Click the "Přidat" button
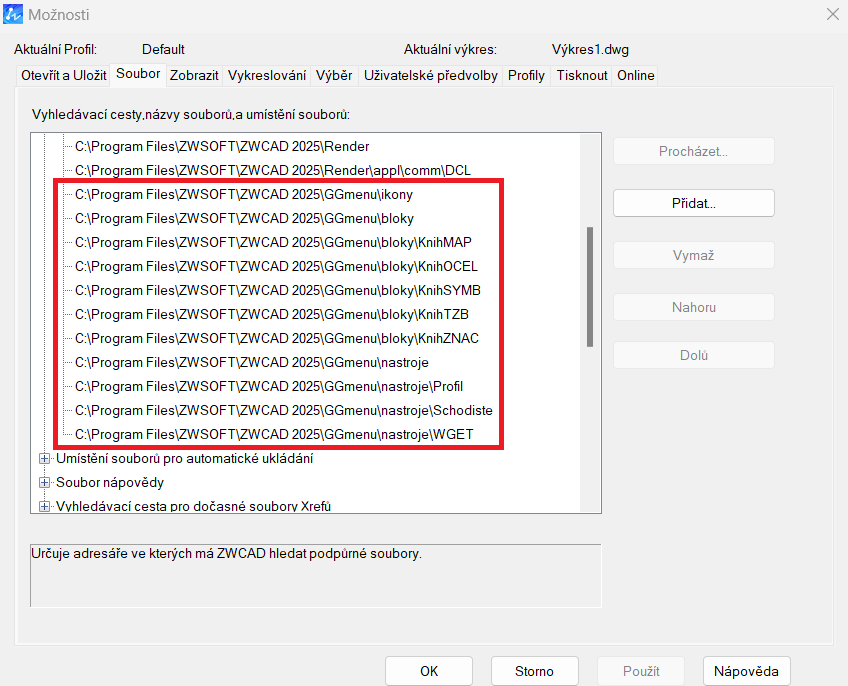The height and width of the screenshot is (686, 848). pos(693,202)
